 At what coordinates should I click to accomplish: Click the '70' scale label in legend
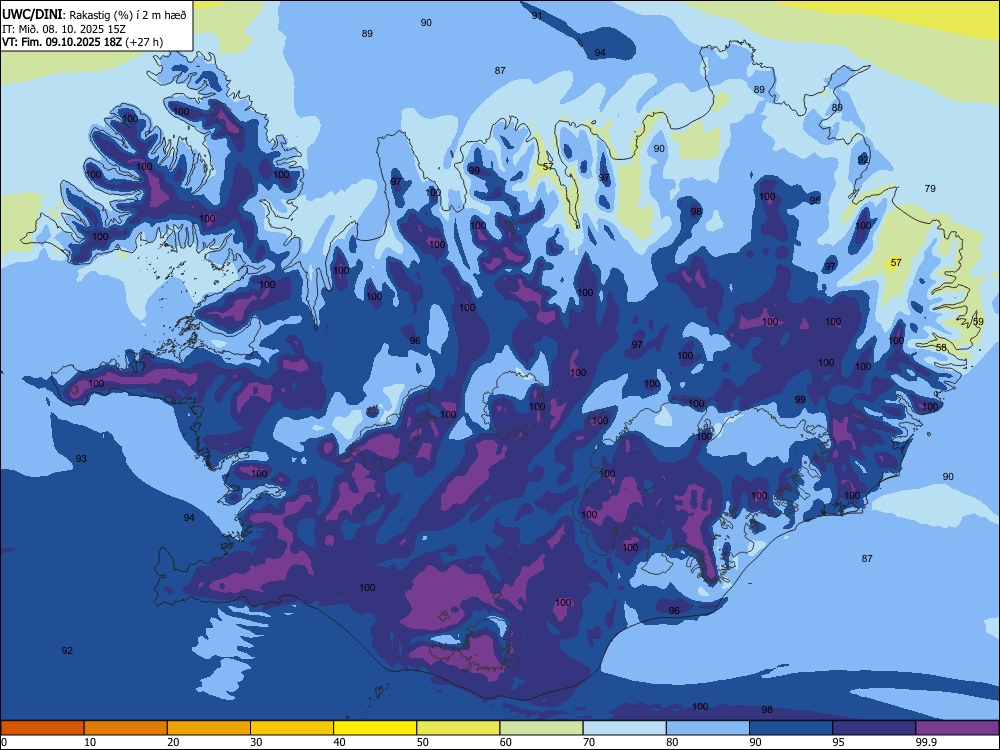click(x=589, y=742)
